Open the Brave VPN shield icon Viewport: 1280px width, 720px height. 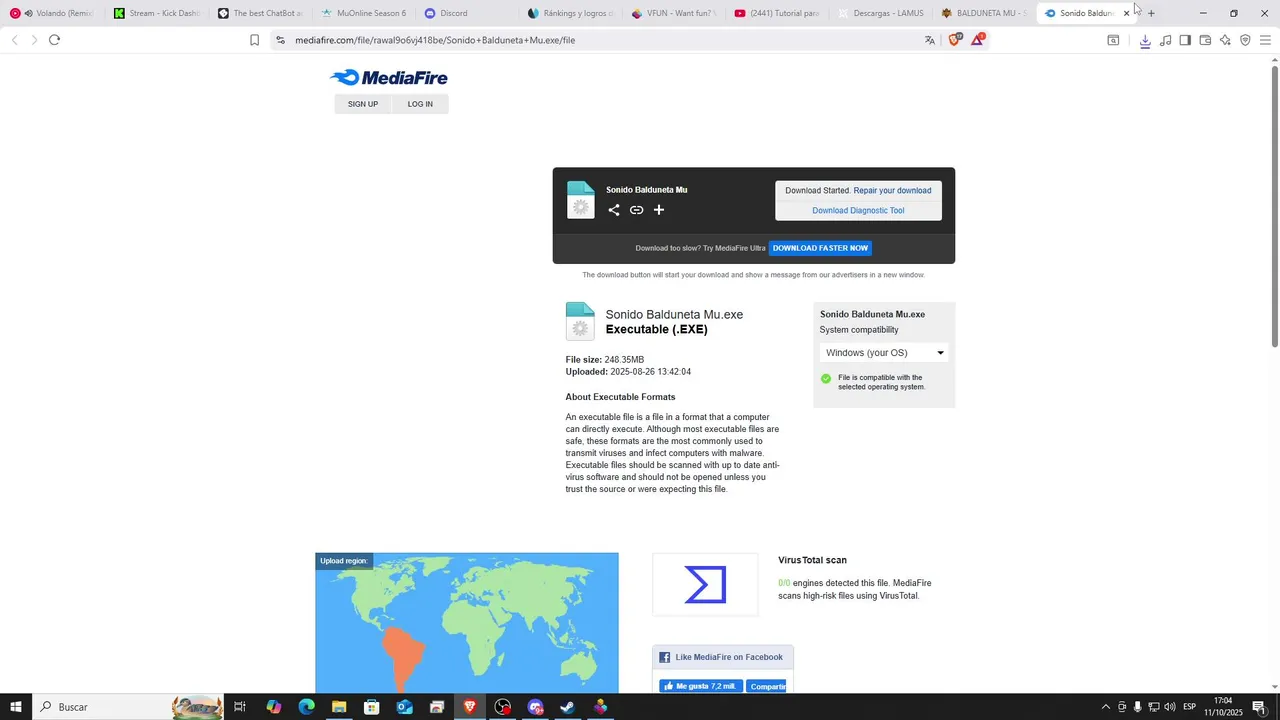click(x=1245, y=40)
